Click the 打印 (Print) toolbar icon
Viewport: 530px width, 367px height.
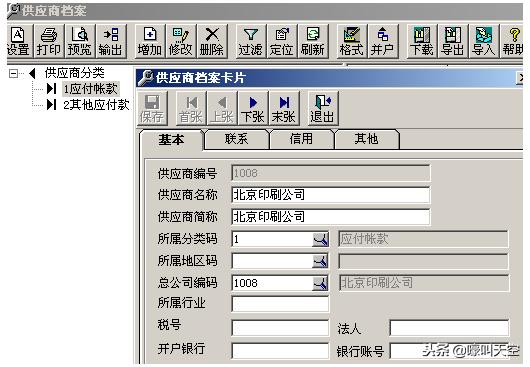(x=49, y=42)
